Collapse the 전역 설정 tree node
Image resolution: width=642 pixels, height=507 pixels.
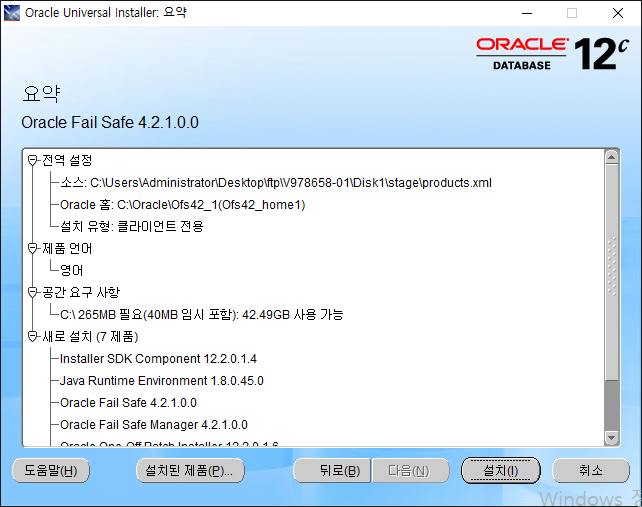coord(32,160)
